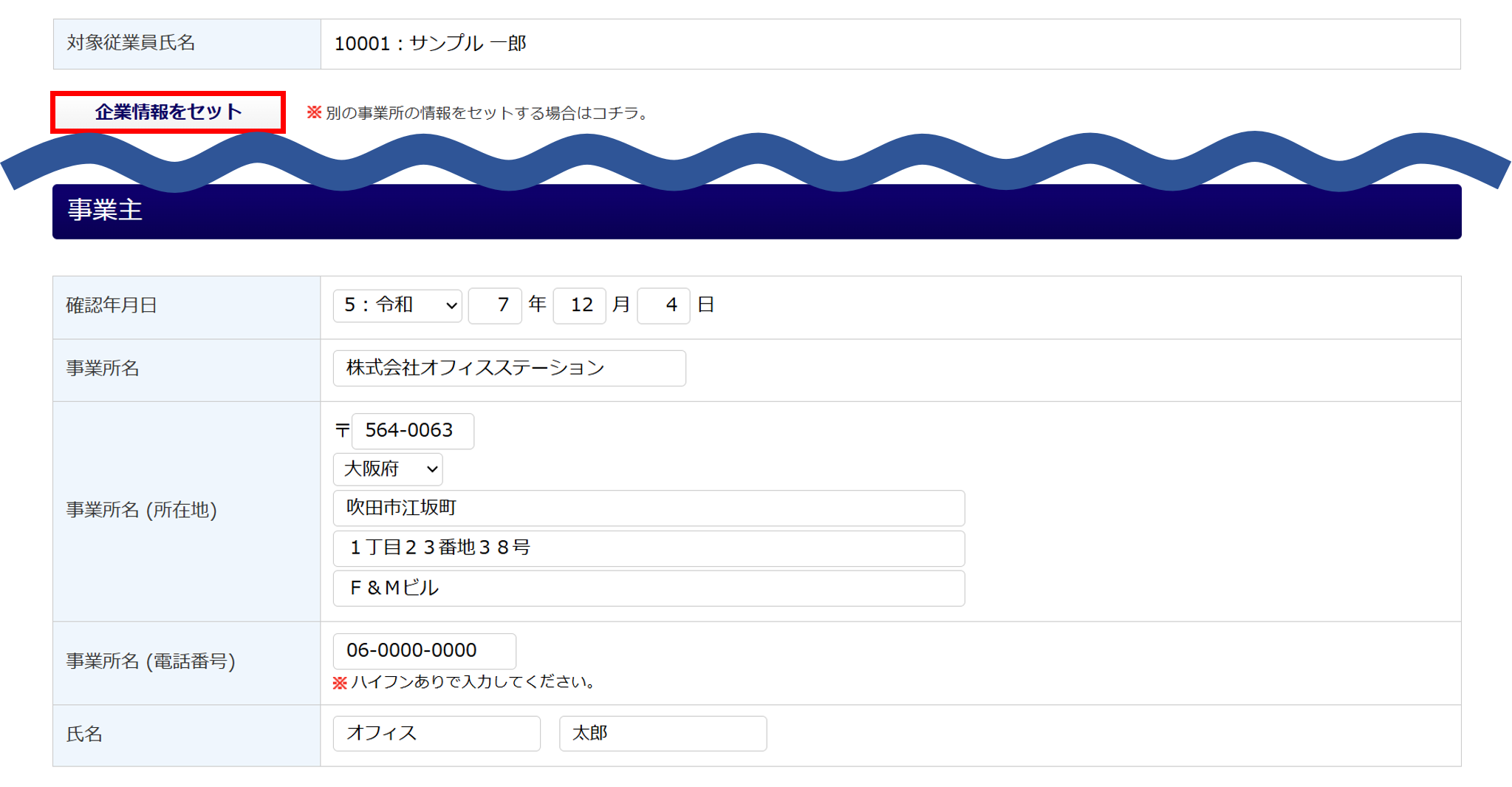Click the postal code field 564-0063
Image resolution: width=1512 pixels, height=787 pixels.
click(x=412, y=431)
